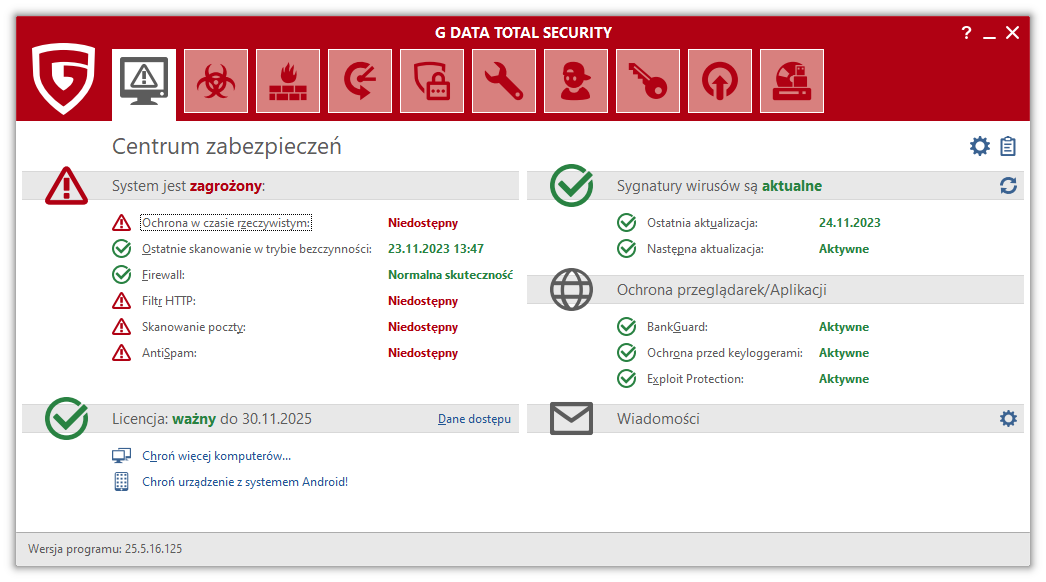The image size is (1046, 582).
Task: Open the Skanowanie poczty entry
Action: click(x=193, y=327)
